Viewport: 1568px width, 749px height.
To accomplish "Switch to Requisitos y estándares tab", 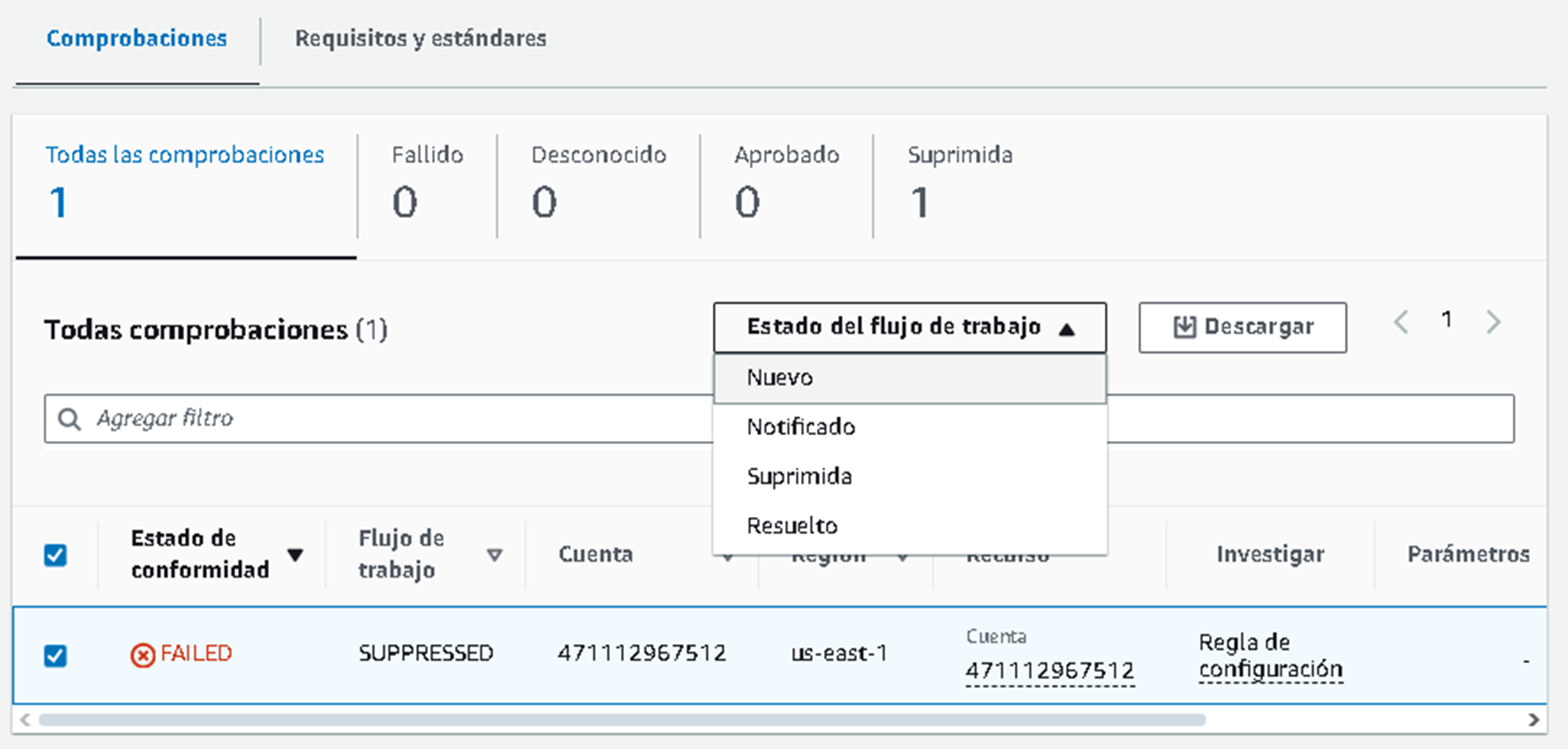I will [420, 39].
